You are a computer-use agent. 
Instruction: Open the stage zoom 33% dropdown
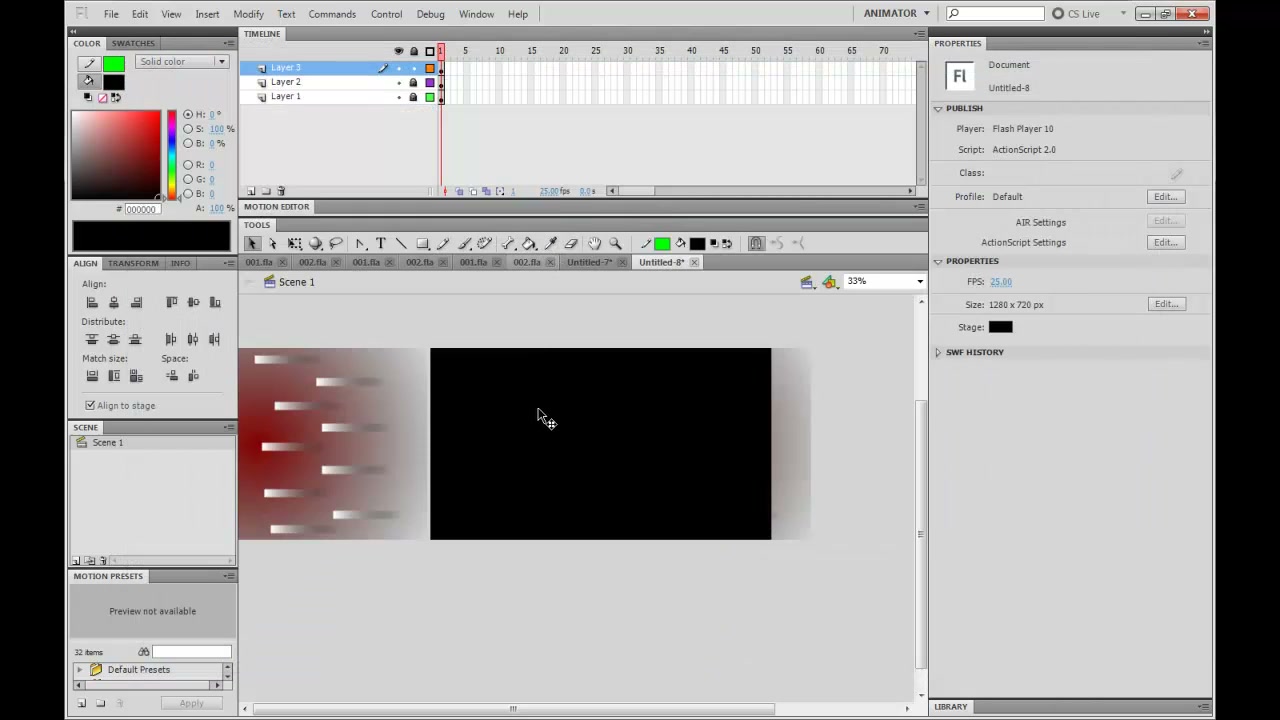(x=885, y=281)
